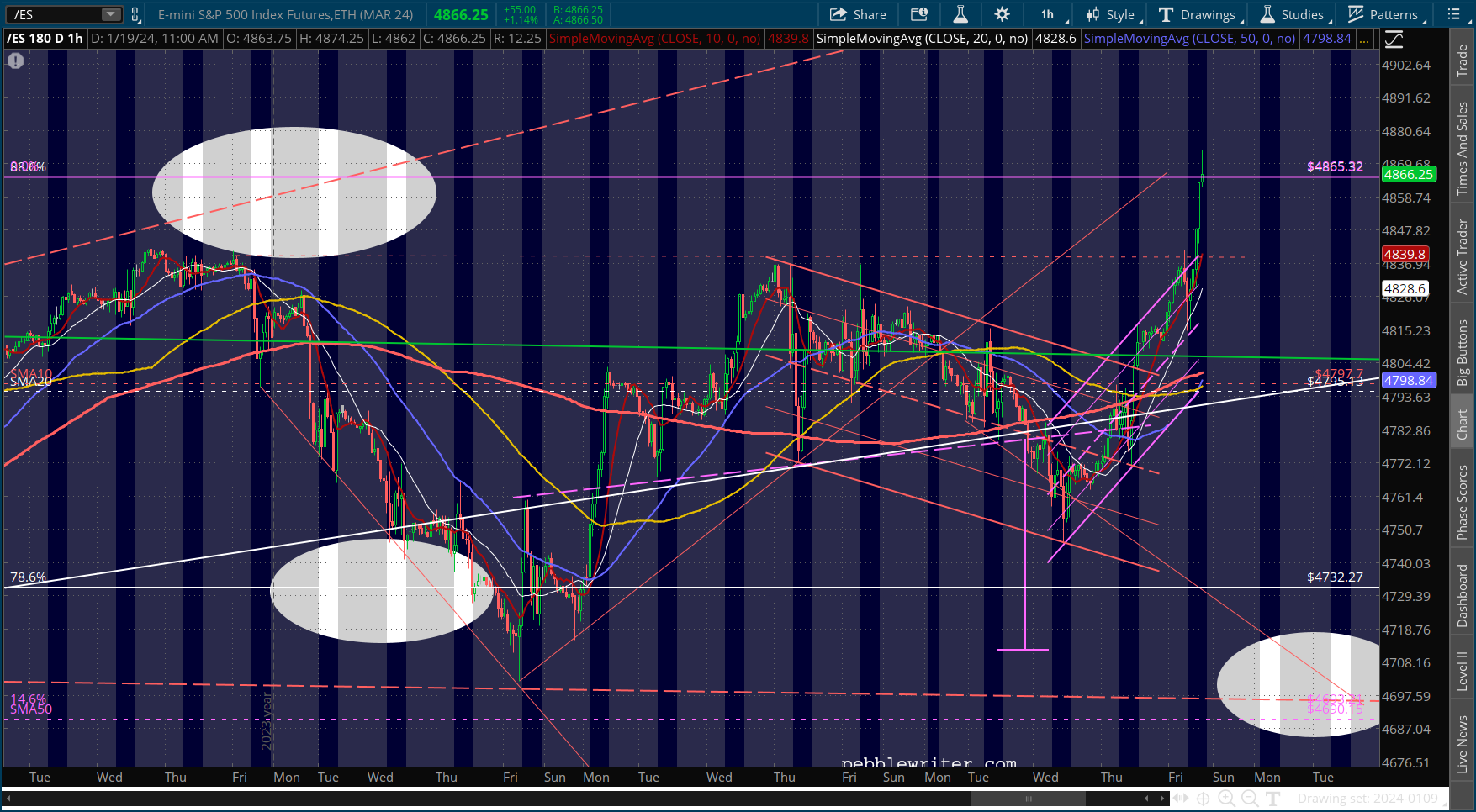1476x812 pixels.
Task: Click the crosshair pan icon below the chart
Action: [1203, 799]
